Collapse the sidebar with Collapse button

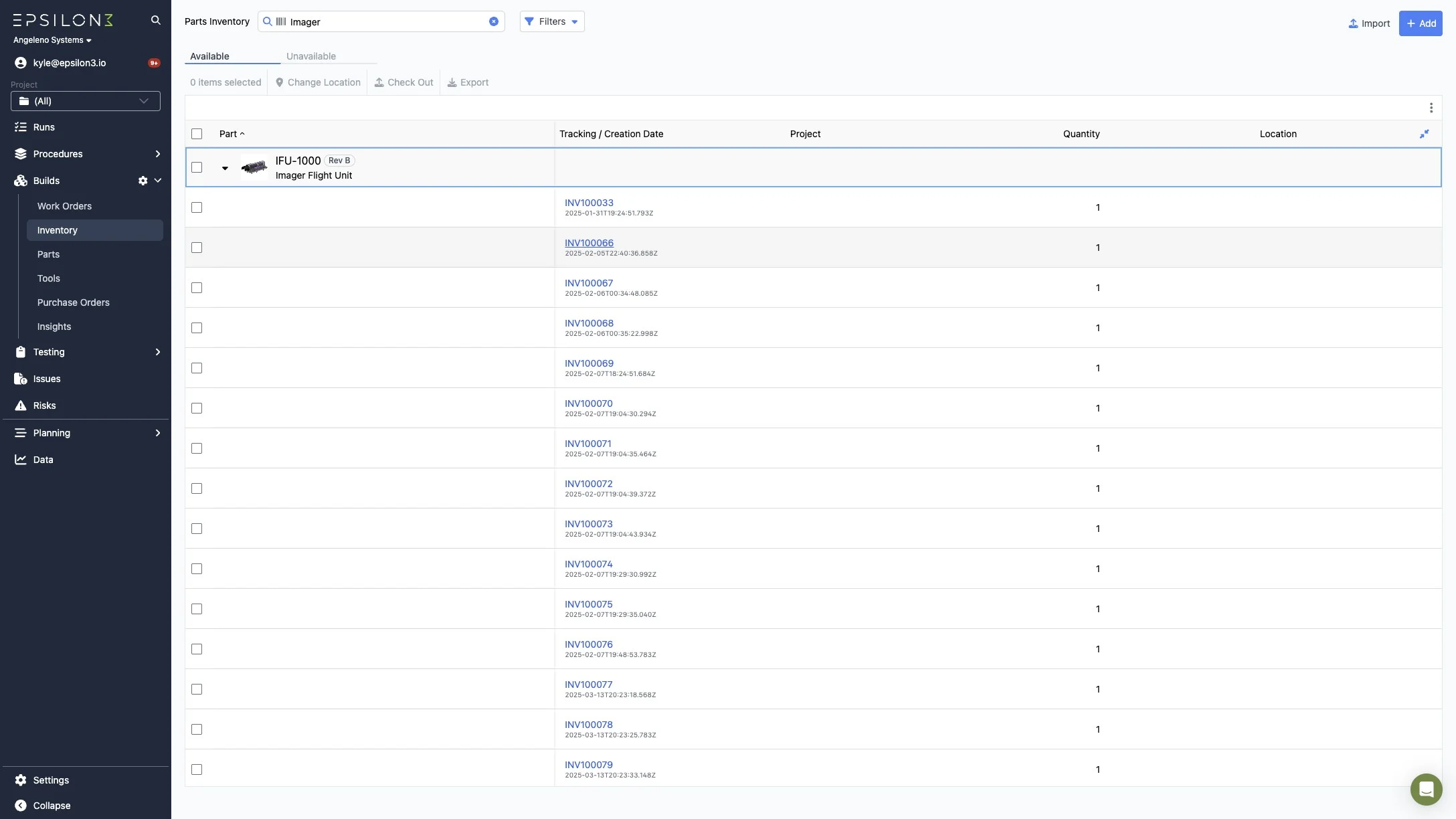(52, 806)
